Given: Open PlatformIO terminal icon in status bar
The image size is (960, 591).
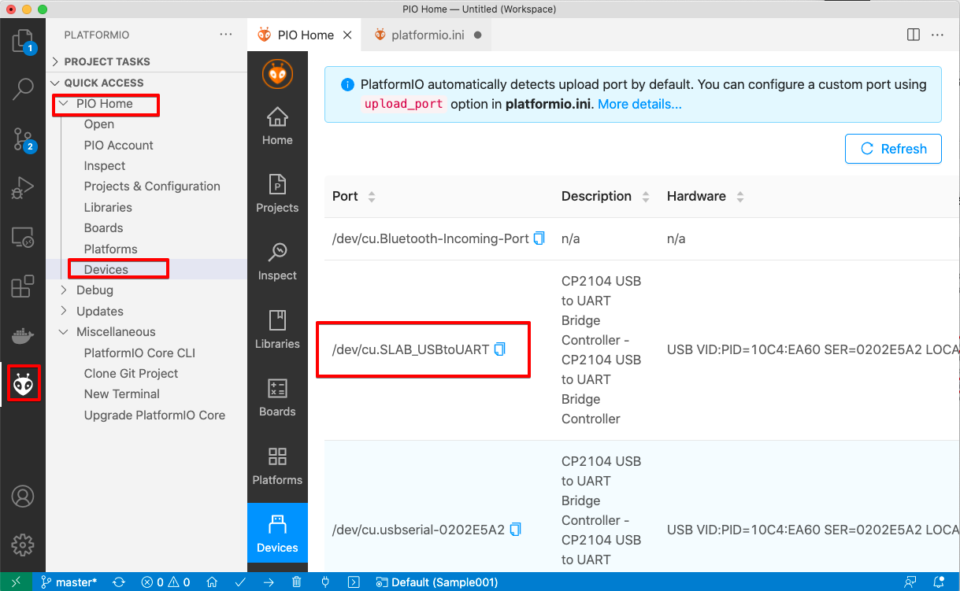Looking at the screenshot, I should tap(353, 582).
